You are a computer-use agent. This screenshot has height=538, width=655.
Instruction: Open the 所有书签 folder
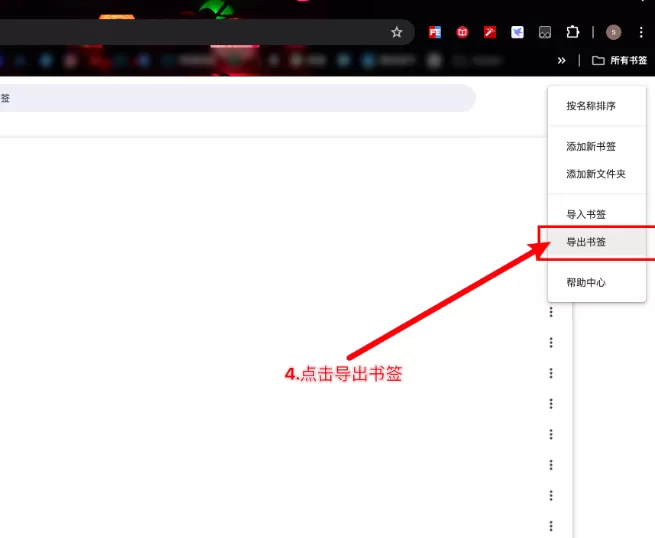pos(619,61)
